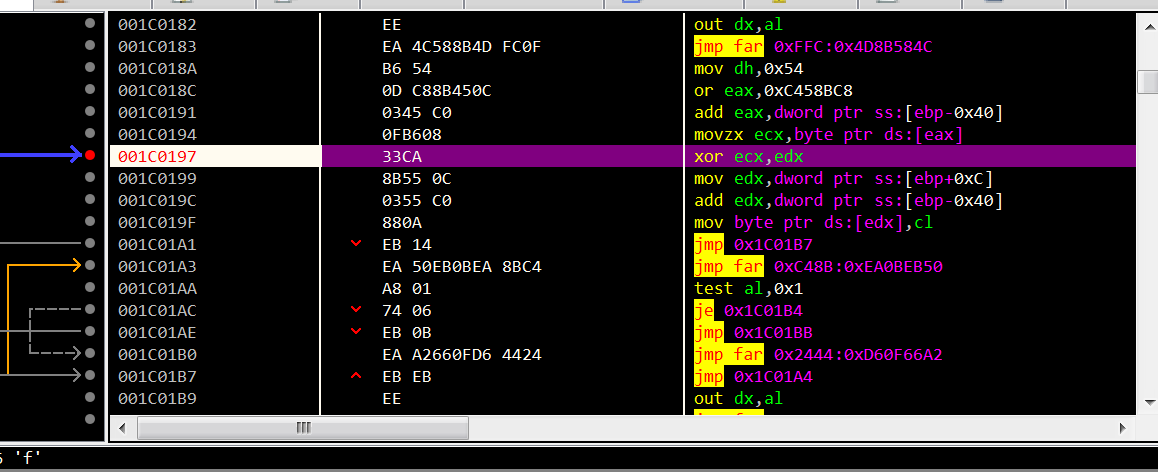Screen dimensions: 1158x472
Task: Click the left arrow of horizontal scrollbar
Action: pyautogui.click(x=123, y=428)
